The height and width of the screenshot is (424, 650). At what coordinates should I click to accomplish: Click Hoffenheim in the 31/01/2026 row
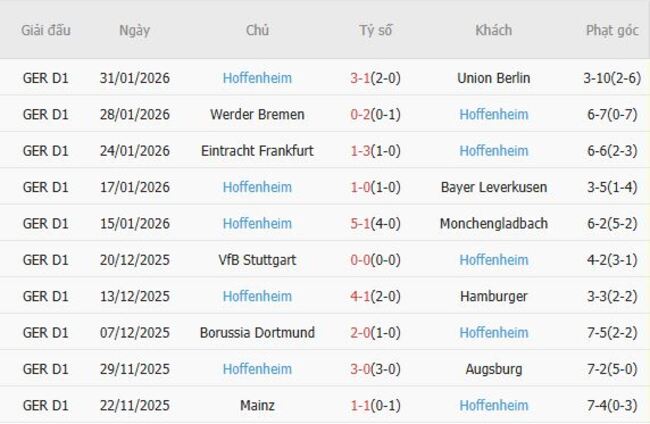[x=257, y=78]
